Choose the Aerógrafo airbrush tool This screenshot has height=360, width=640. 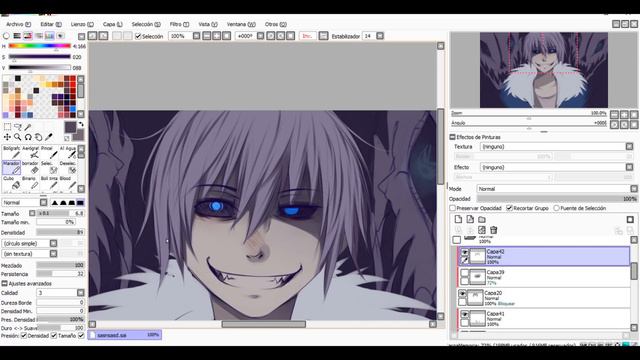coord(31,153)
